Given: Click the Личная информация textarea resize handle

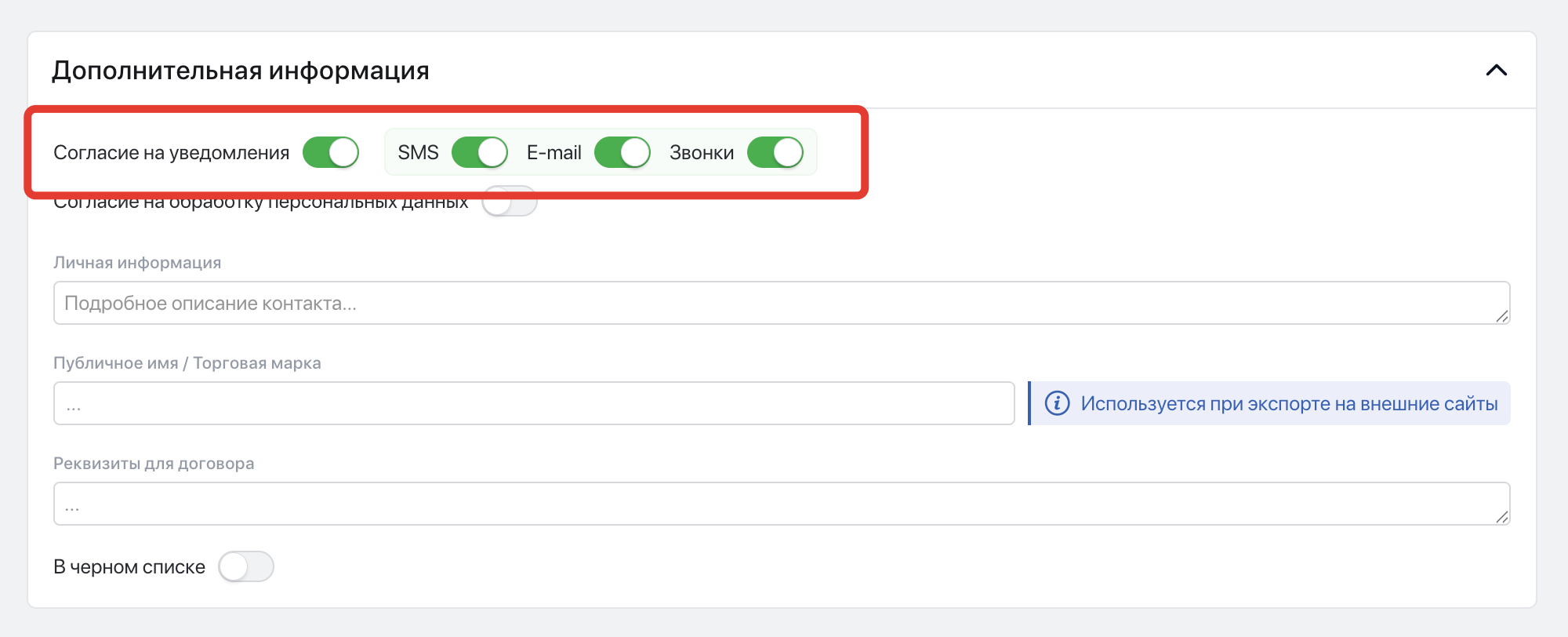Looking at the screenshot, I should 1501,316.
